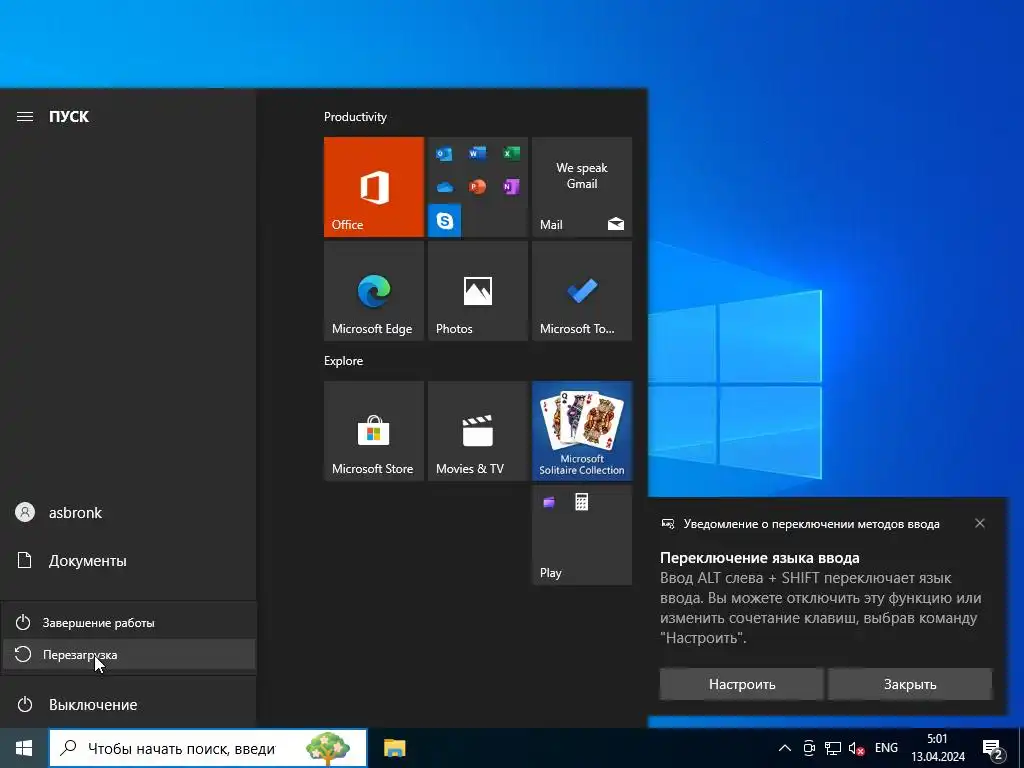The width and height of the screenshot is (1024, 768).
Task: Launch Word from the Office apps folder tile
Action: [477, 154]
